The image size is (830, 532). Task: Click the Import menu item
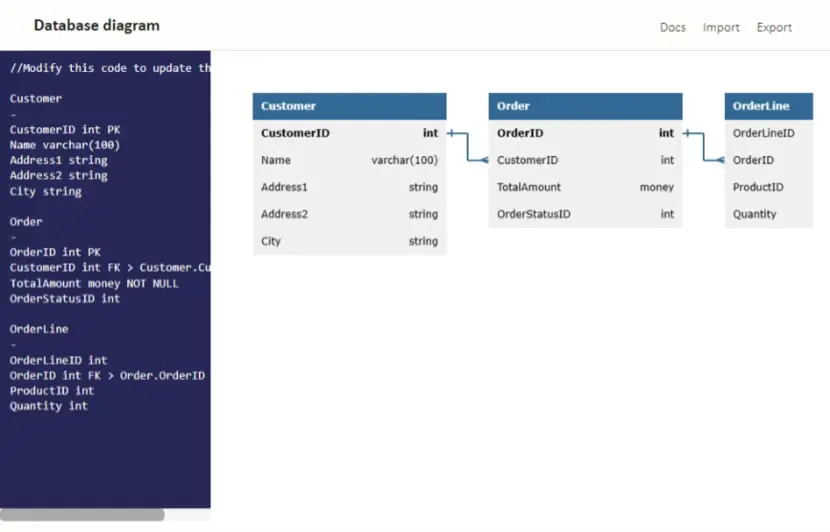721,28
